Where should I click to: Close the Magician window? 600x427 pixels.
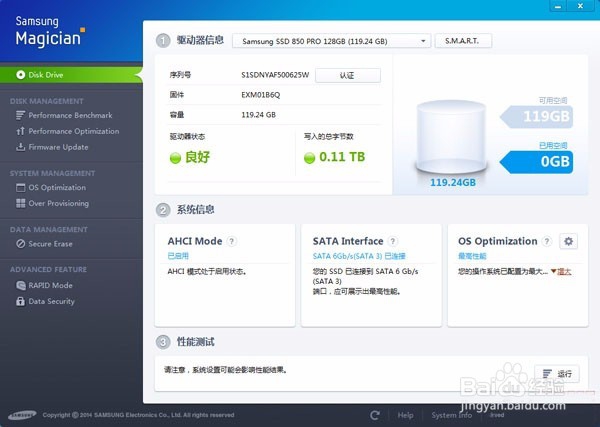click(580, 6)
